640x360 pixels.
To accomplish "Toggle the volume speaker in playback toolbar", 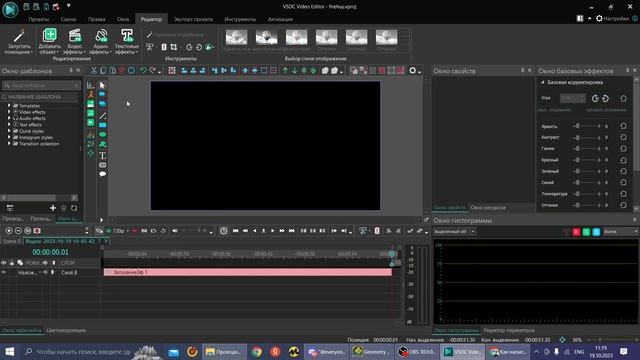I will pos(175,231).
